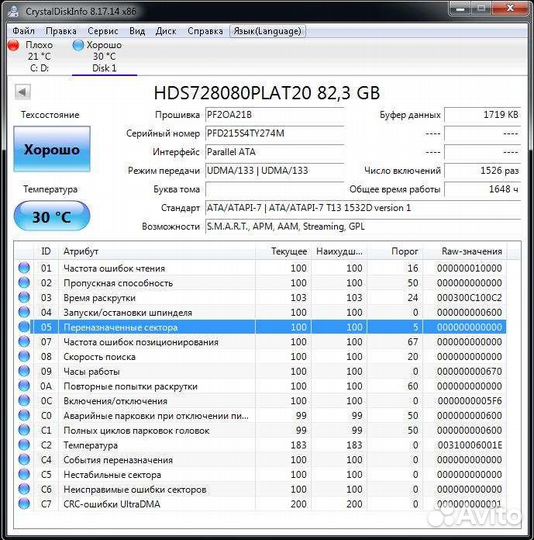Click the previous disk arrow button
This screenshot has height=540, width=534.
point(23,92)
